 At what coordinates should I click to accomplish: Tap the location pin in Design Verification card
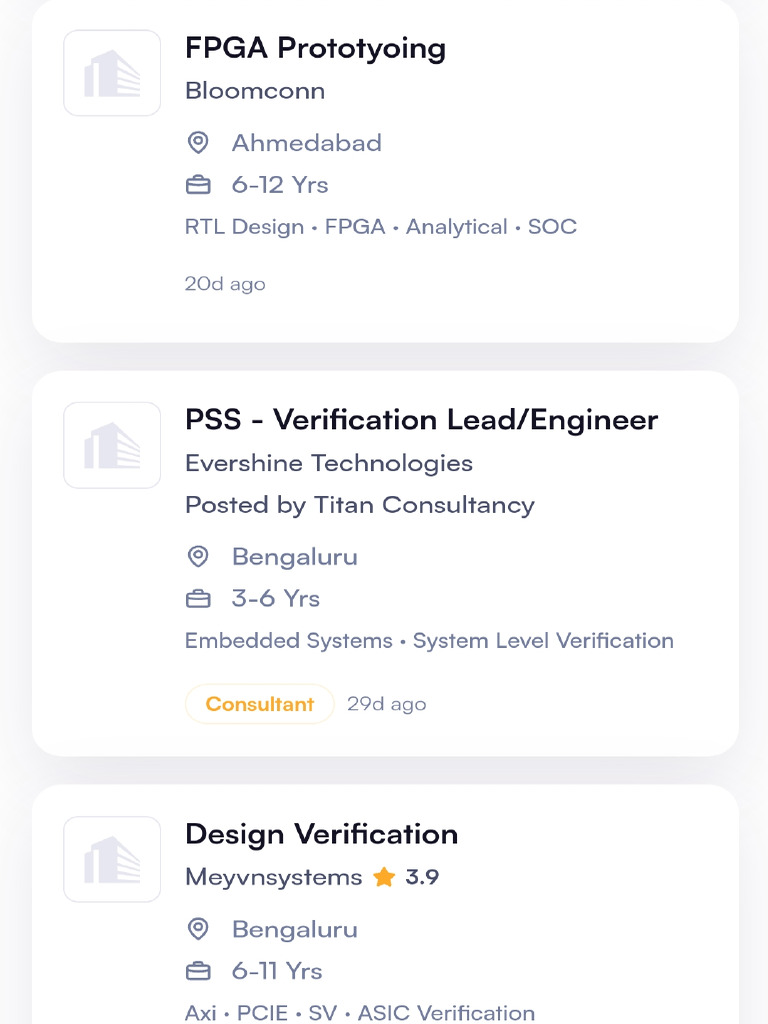pos(198,929)
